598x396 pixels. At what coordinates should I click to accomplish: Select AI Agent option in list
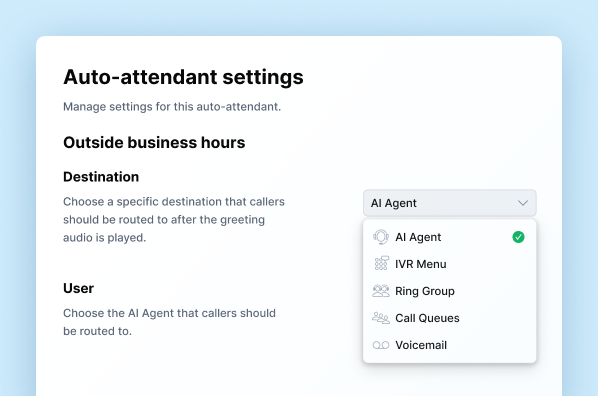click(450, 237)
